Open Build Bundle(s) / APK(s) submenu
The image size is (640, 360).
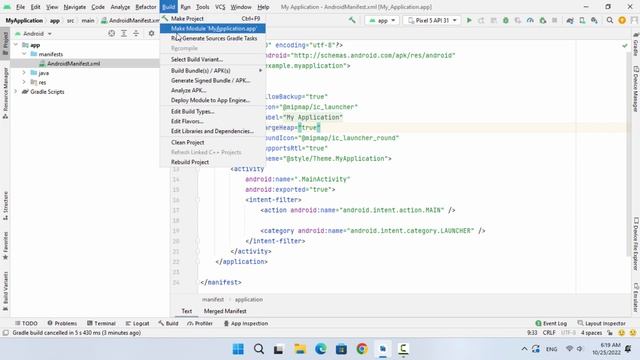coord(213,71)
